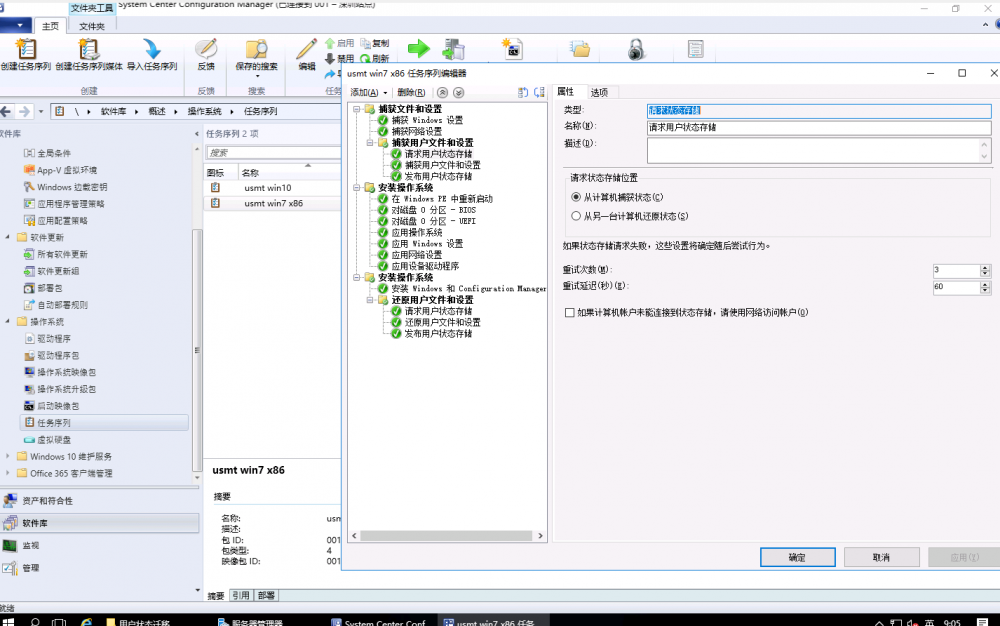Switch to the 属性 tab in editor
This screenshot has width=1000, height=626.
pyautogui.click(x=566, y=92)
